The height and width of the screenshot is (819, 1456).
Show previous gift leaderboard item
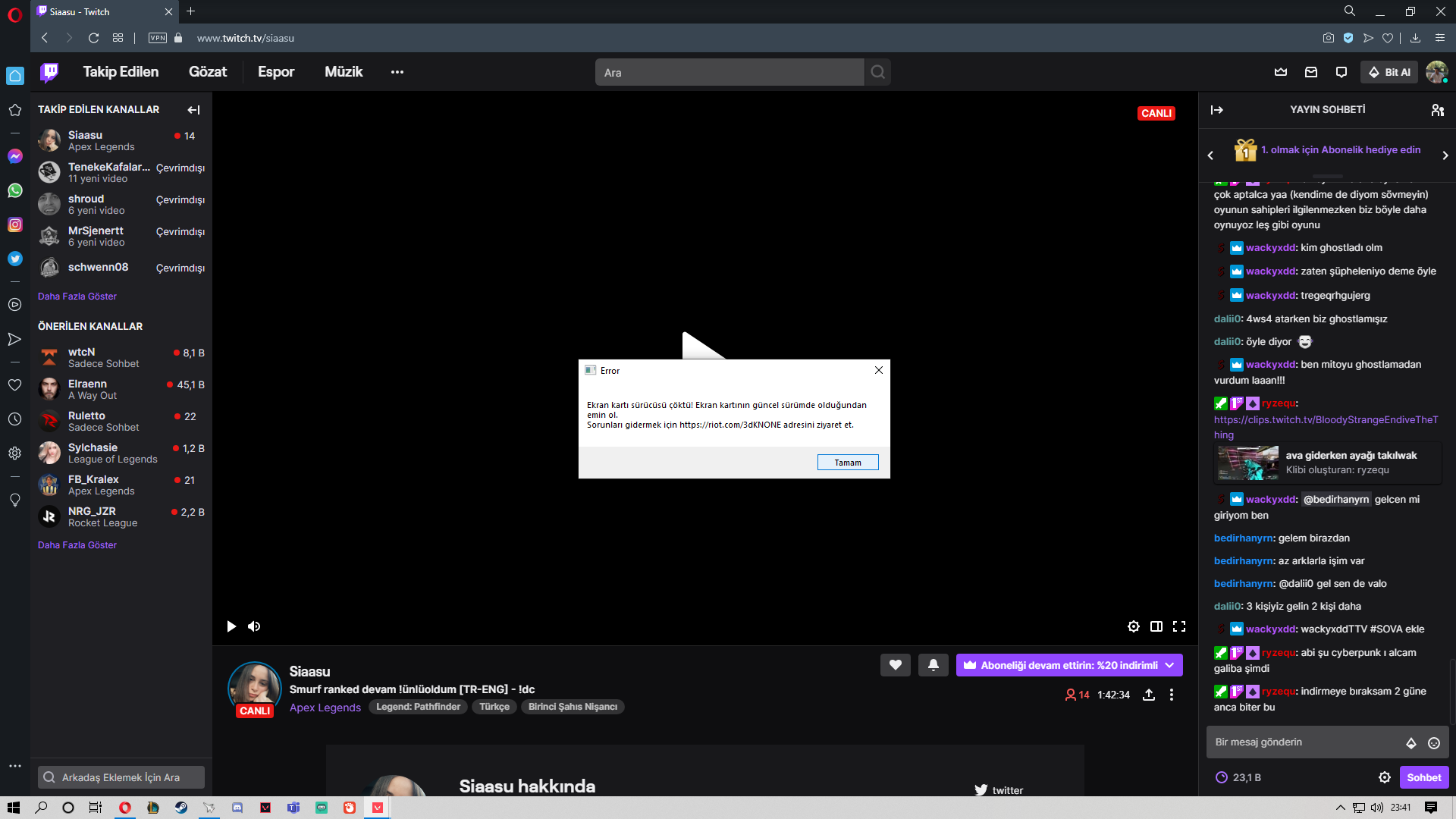point(1210,155)
